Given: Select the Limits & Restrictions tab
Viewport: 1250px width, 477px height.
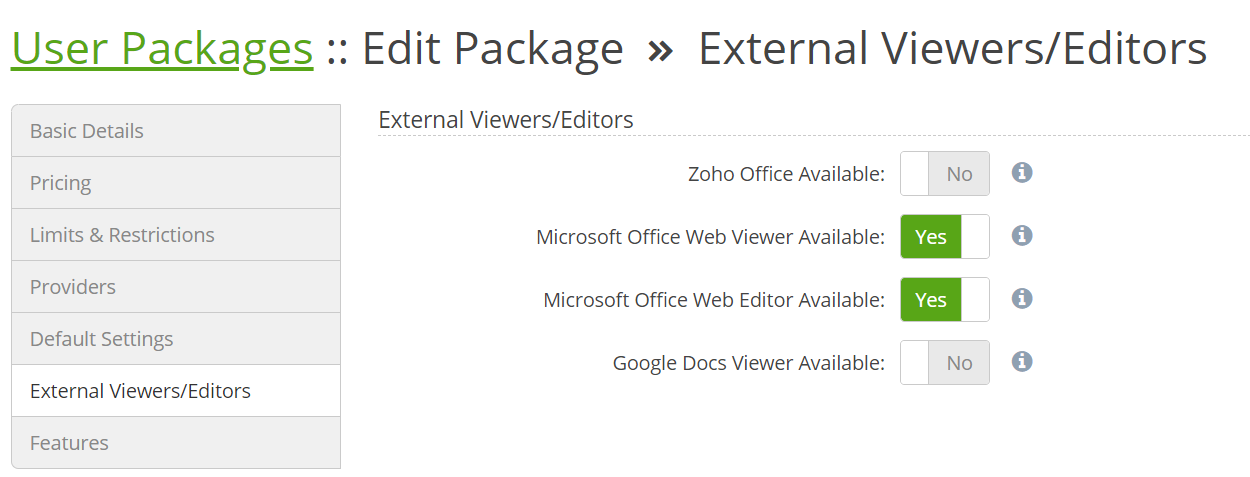Looking at the screenshot, I should coord(176,235).
